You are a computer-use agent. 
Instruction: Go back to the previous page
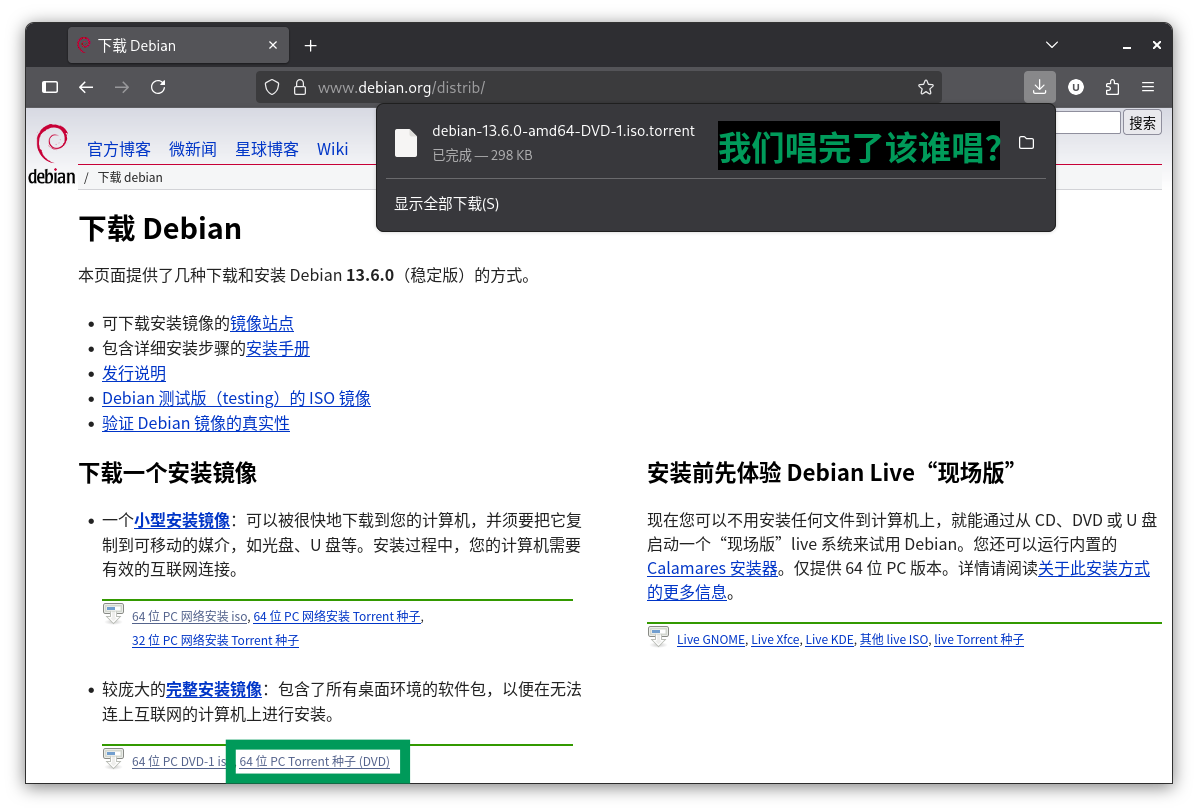pos(86,87)
